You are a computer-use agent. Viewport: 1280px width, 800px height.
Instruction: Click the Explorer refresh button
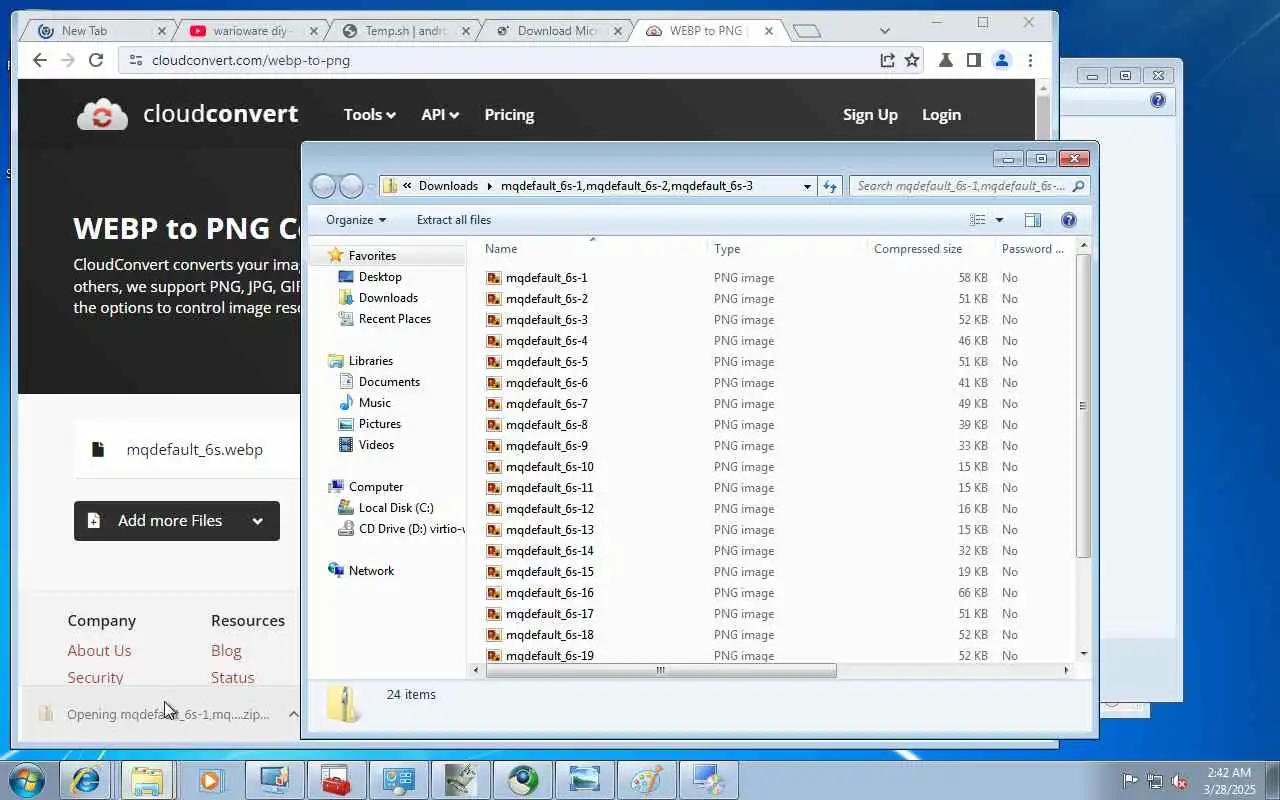(829, 186)
